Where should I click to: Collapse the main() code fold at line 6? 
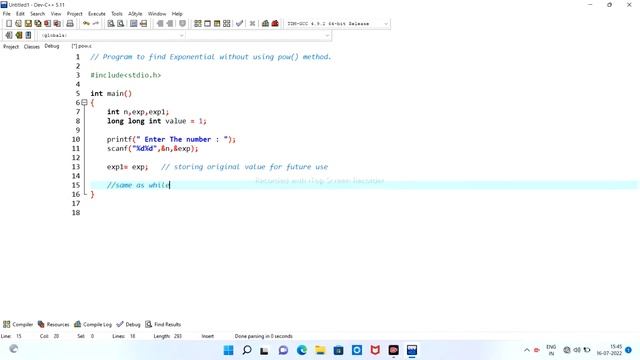[x=84, y=102]
